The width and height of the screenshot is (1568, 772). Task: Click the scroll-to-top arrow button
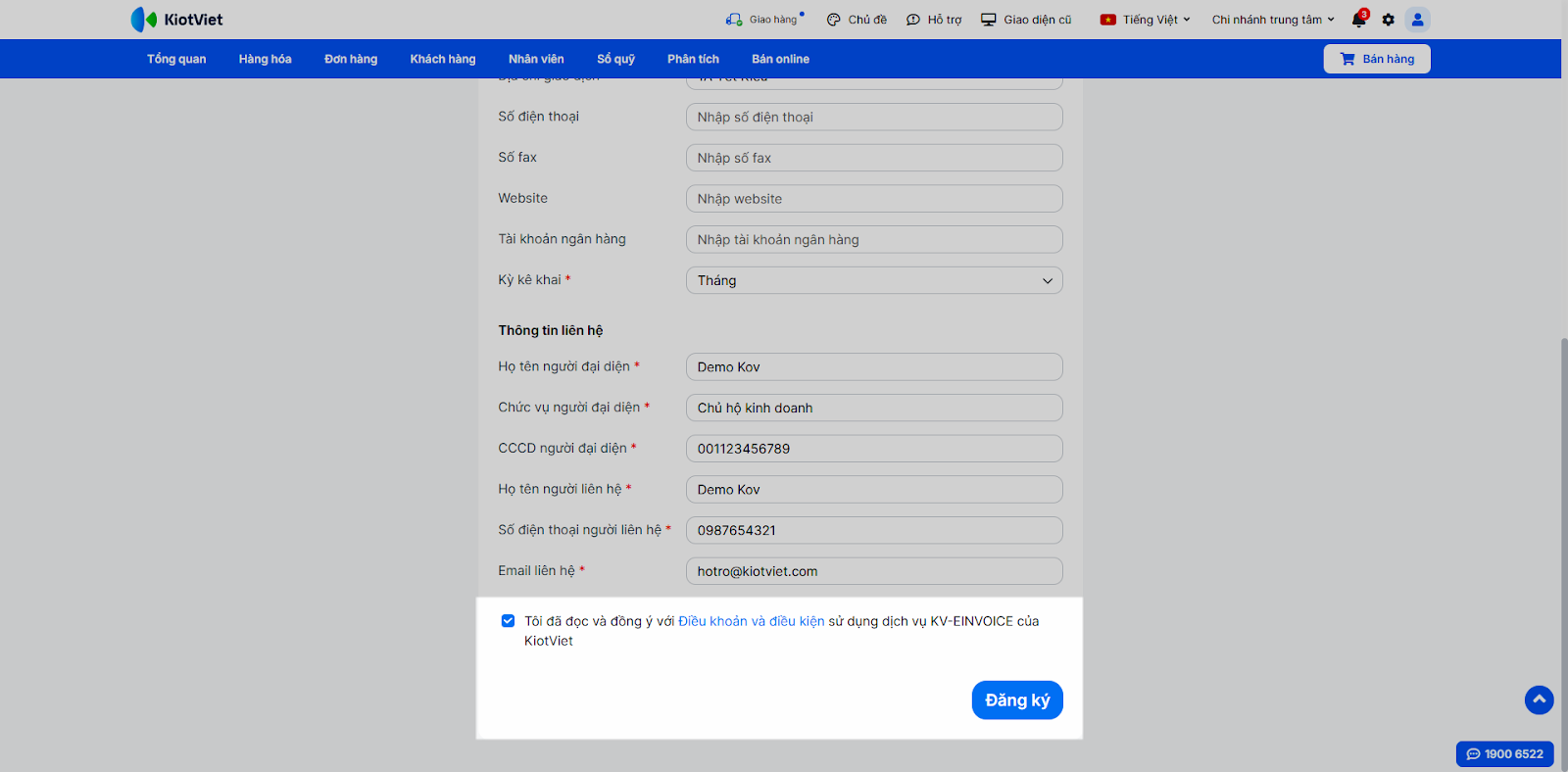click(1539, 700)
